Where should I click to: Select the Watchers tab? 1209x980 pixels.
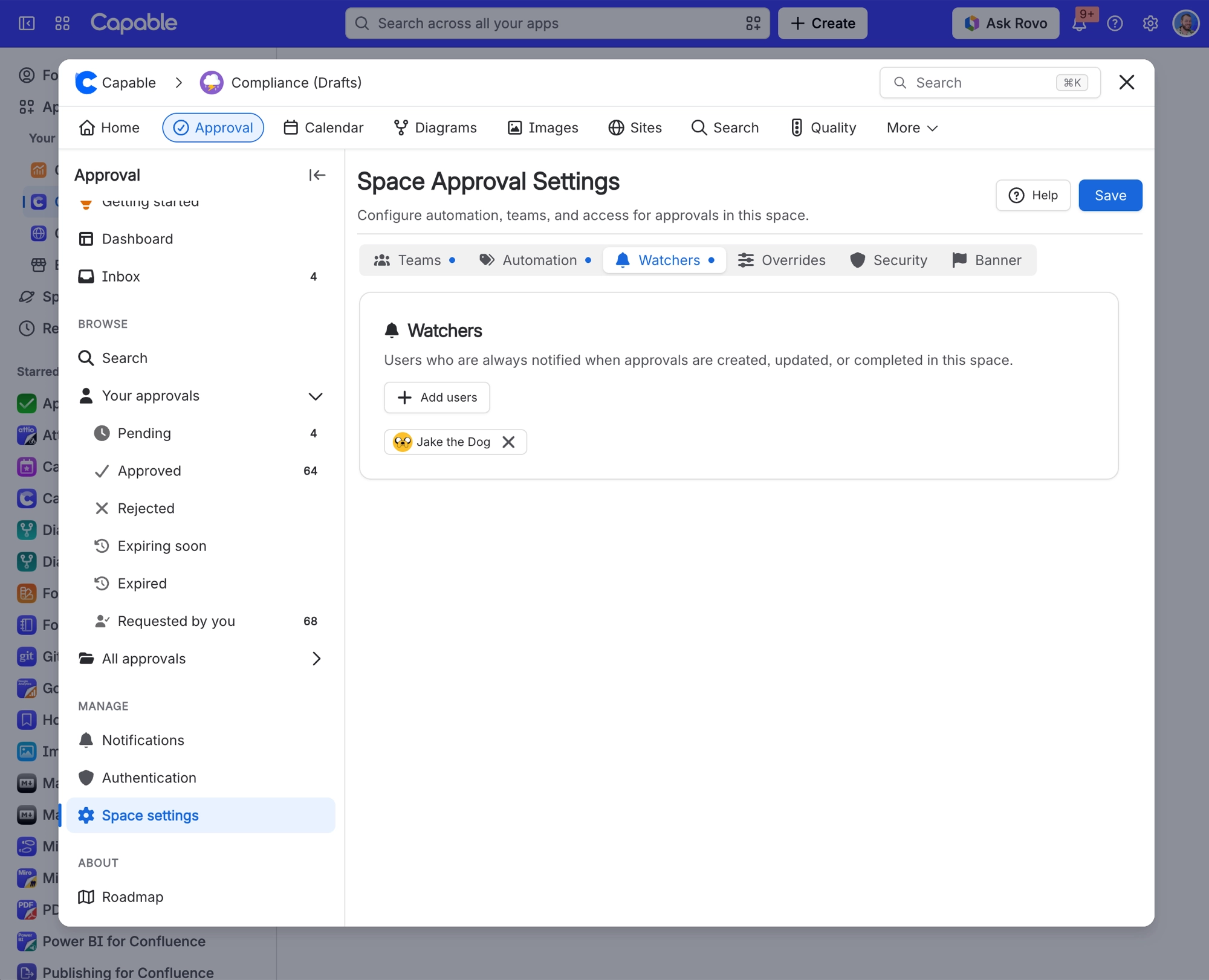[x=664, y=260]
